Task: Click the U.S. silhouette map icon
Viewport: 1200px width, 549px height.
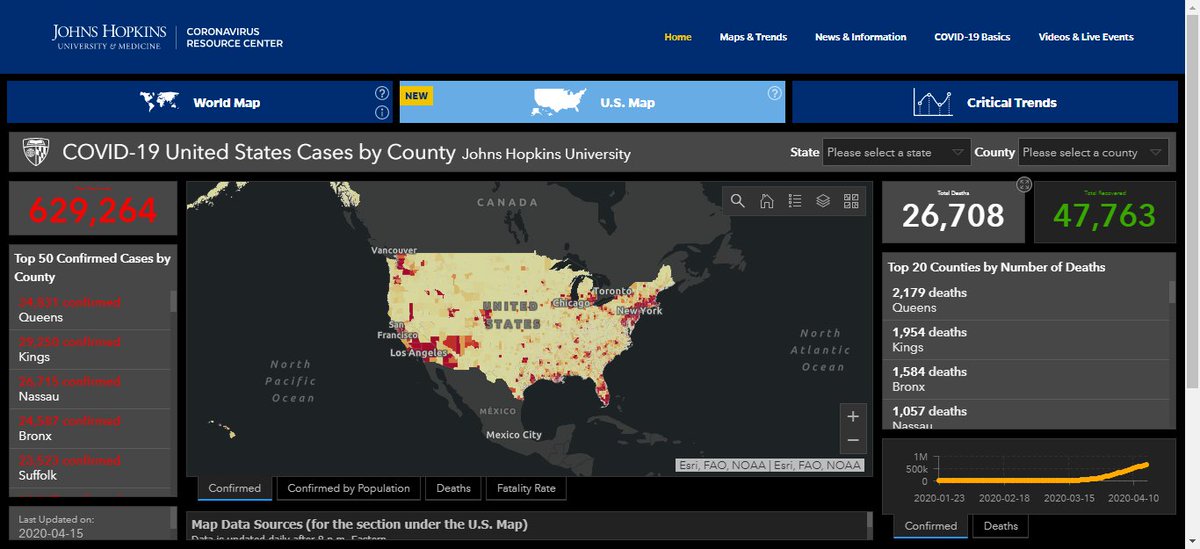Action: 559,102
